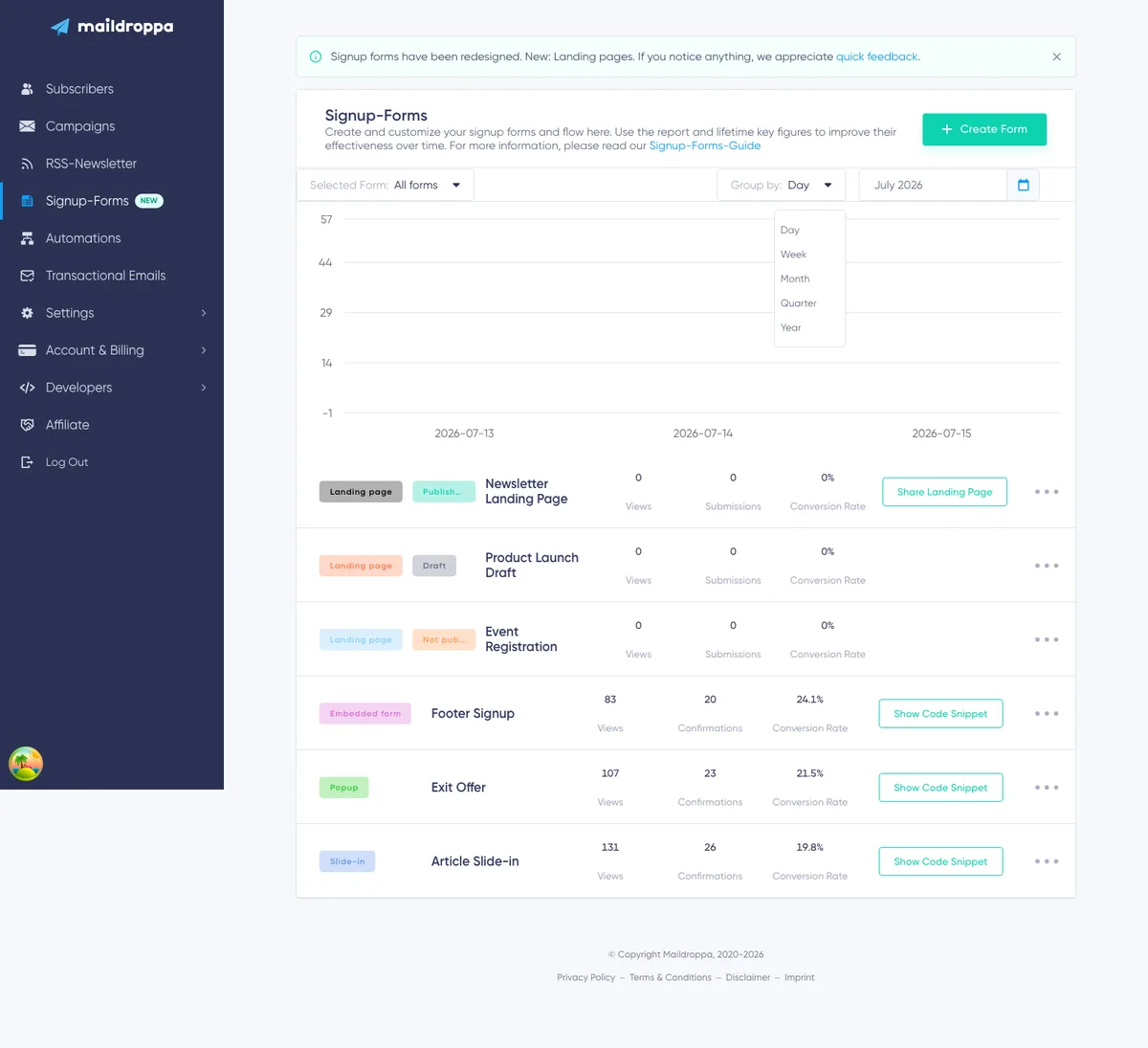The height and width of the screenshot is (1048, 1148).
Task: Go to Campaigns in the sidebar
Action: coord(80,126)
